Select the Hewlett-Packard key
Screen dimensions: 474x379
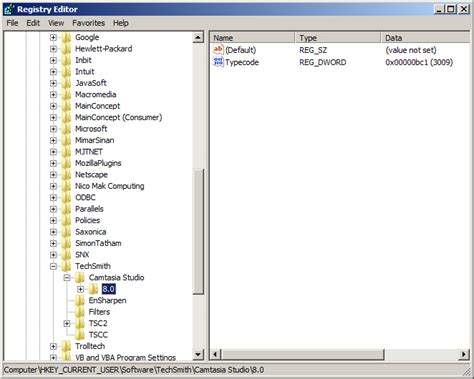pos(104,49)
